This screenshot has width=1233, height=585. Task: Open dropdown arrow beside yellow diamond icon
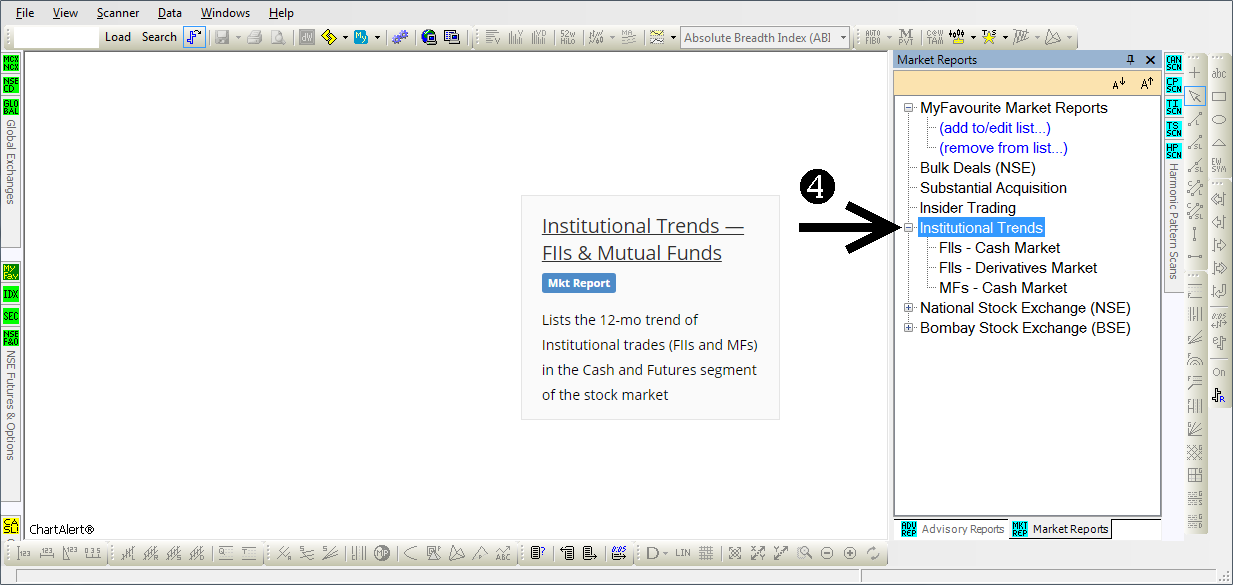pyautogui.click(x=346, y=37)
